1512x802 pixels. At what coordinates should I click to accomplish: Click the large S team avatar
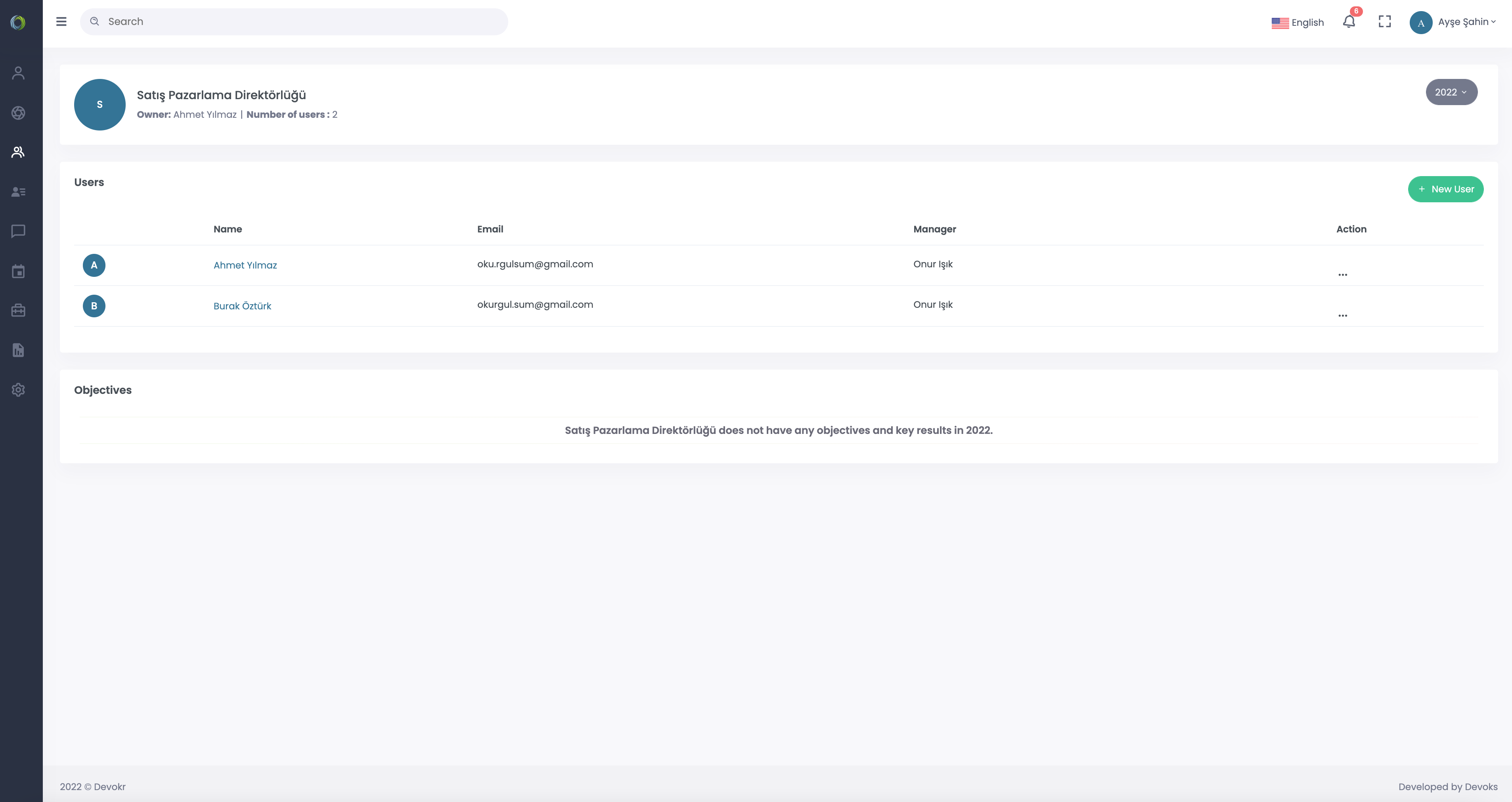pos(100,104)
